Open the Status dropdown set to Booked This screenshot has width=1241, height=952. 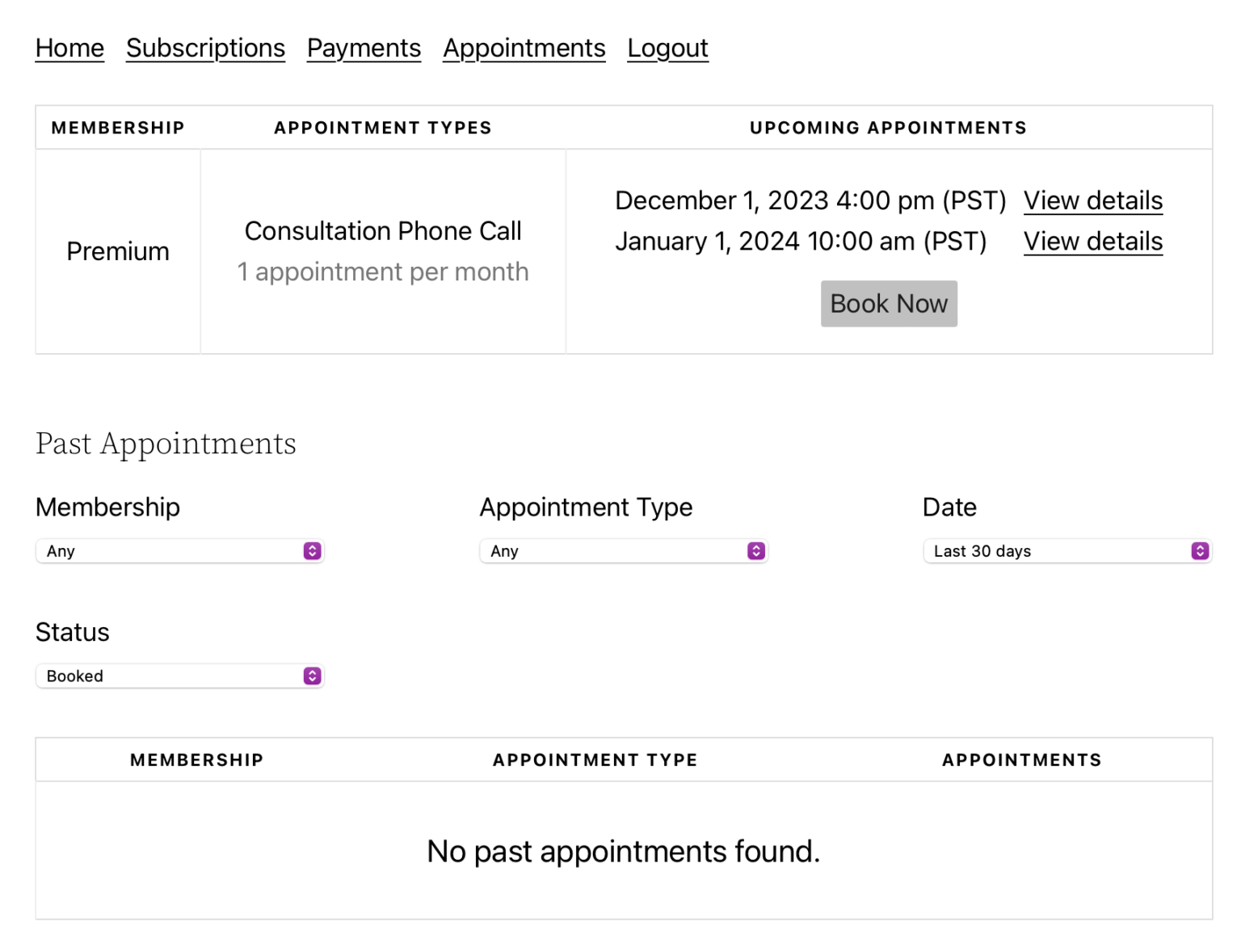coord(179,676)
